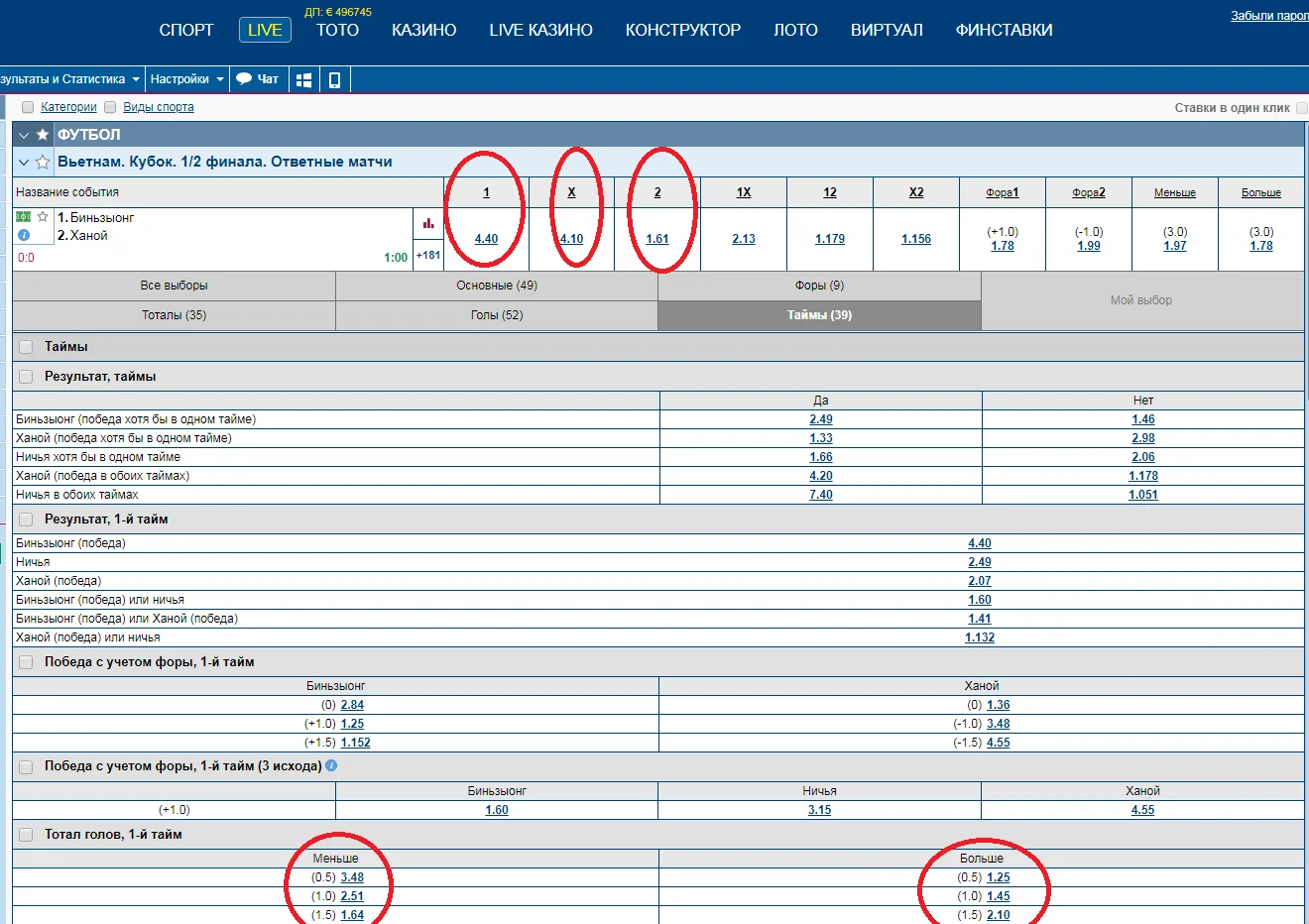Add the Вьетнам Кубок league to favorites
The width and height of the screenshot is (1309, 924).
[x=43, y=162]
